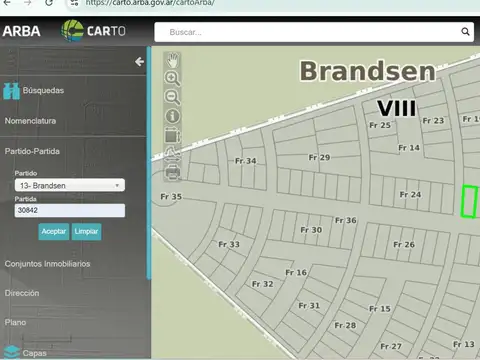Choose the distance measurement tool
The width and height of the screenshot is (480, 360).
coord(172,154)
